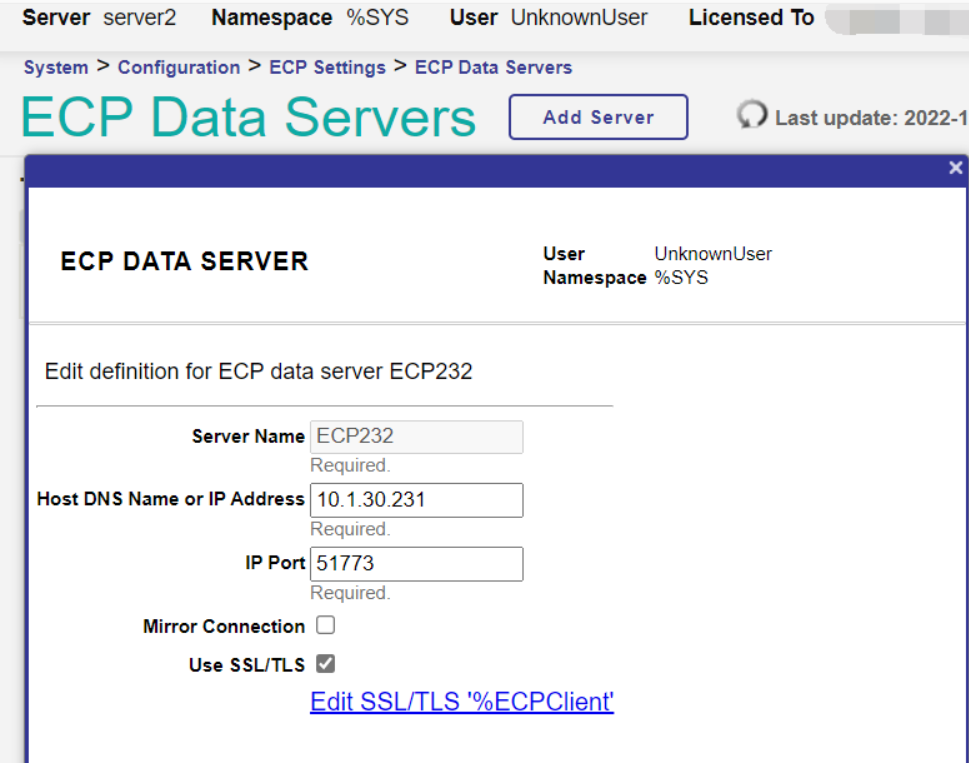969x764 pixels.
Task: Select the ECP Data Servers breadcrumb link
Action: click(x=493, y=68)
